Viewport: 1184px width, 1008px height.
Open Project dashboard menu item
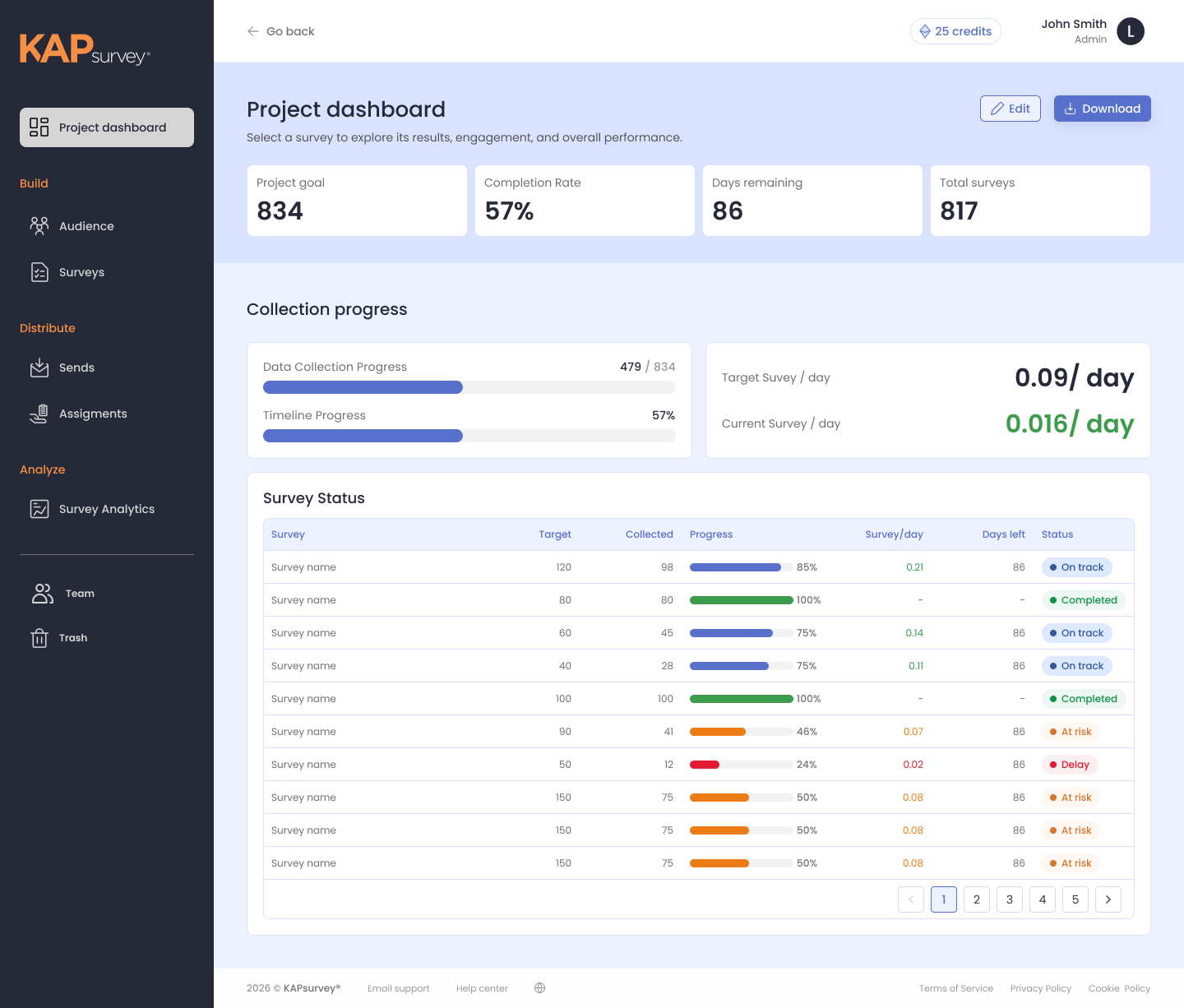(107, 127)
